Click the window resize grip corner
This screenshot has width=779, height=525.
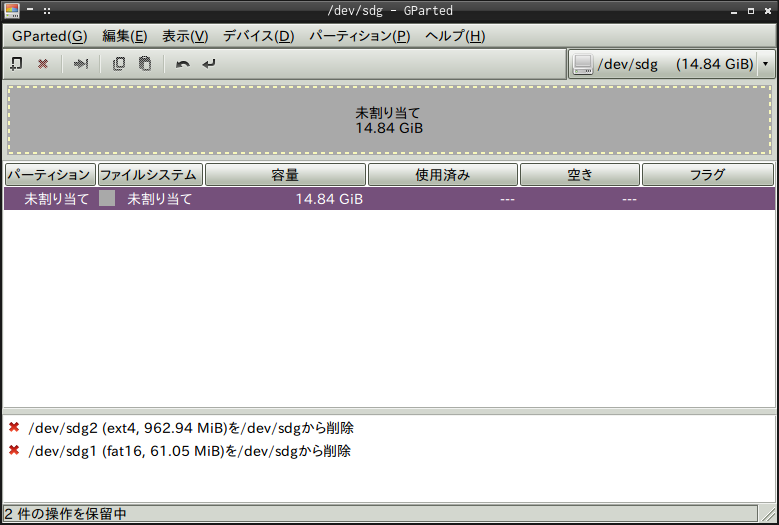click(x=768, y=514)
